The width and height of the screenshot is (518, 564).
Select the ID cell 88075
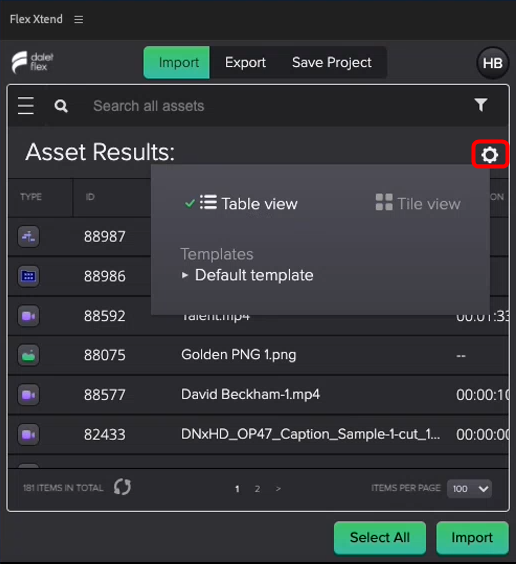[x=105, y=355]
